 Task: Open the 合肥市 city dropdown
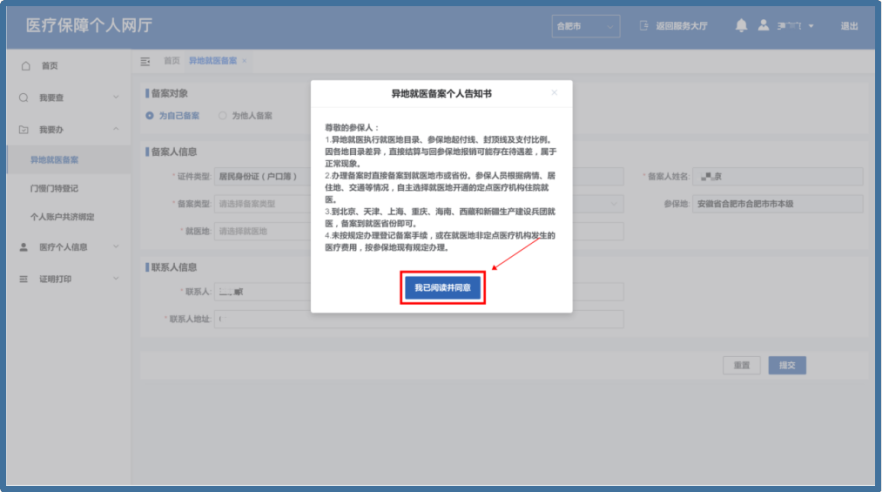coord(585,27)
